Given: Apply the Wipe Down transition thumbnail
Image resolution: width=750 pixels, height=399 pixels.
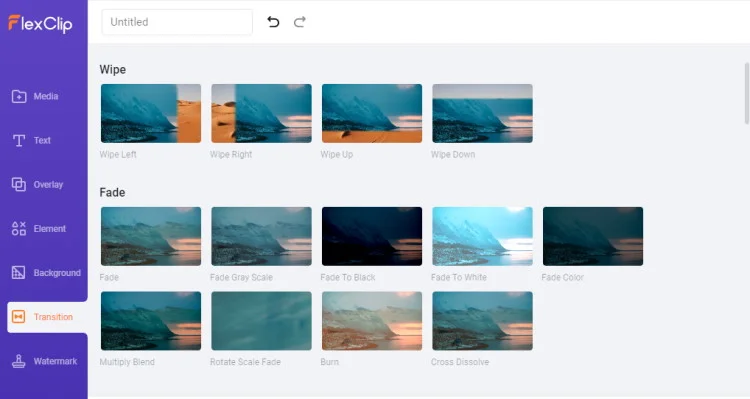Looking at the screenshot, I should coord(482,113).
